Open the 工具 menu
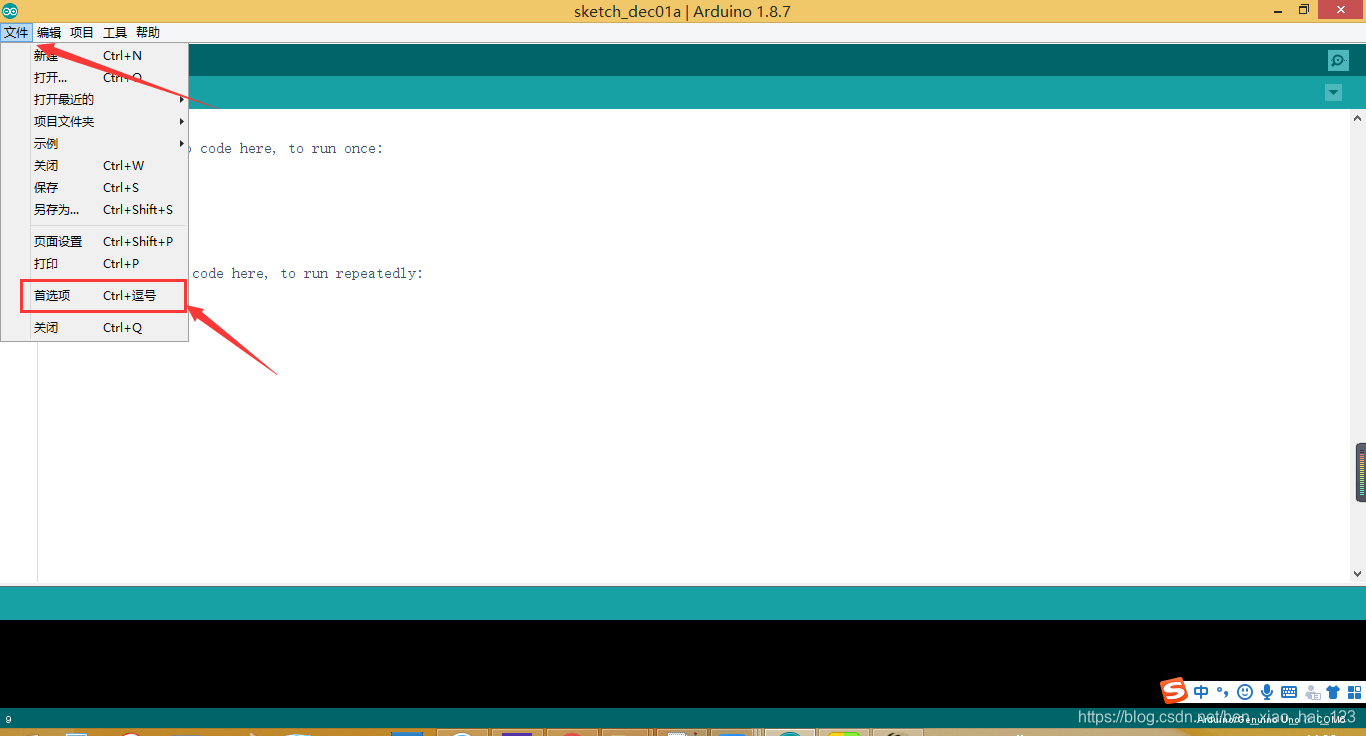 click(115, 33)
